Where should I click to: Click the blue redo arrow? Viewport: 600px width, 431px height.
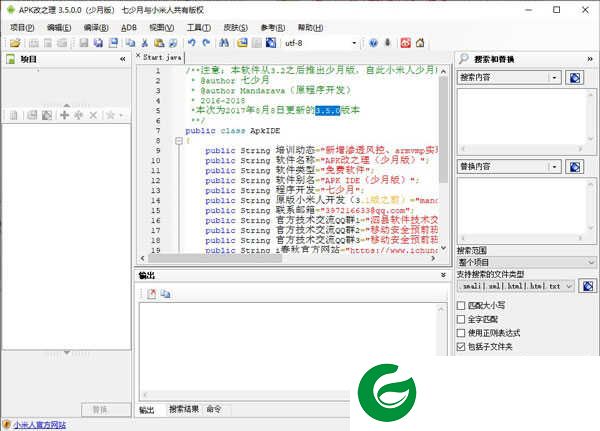click(x=206, y=43)
